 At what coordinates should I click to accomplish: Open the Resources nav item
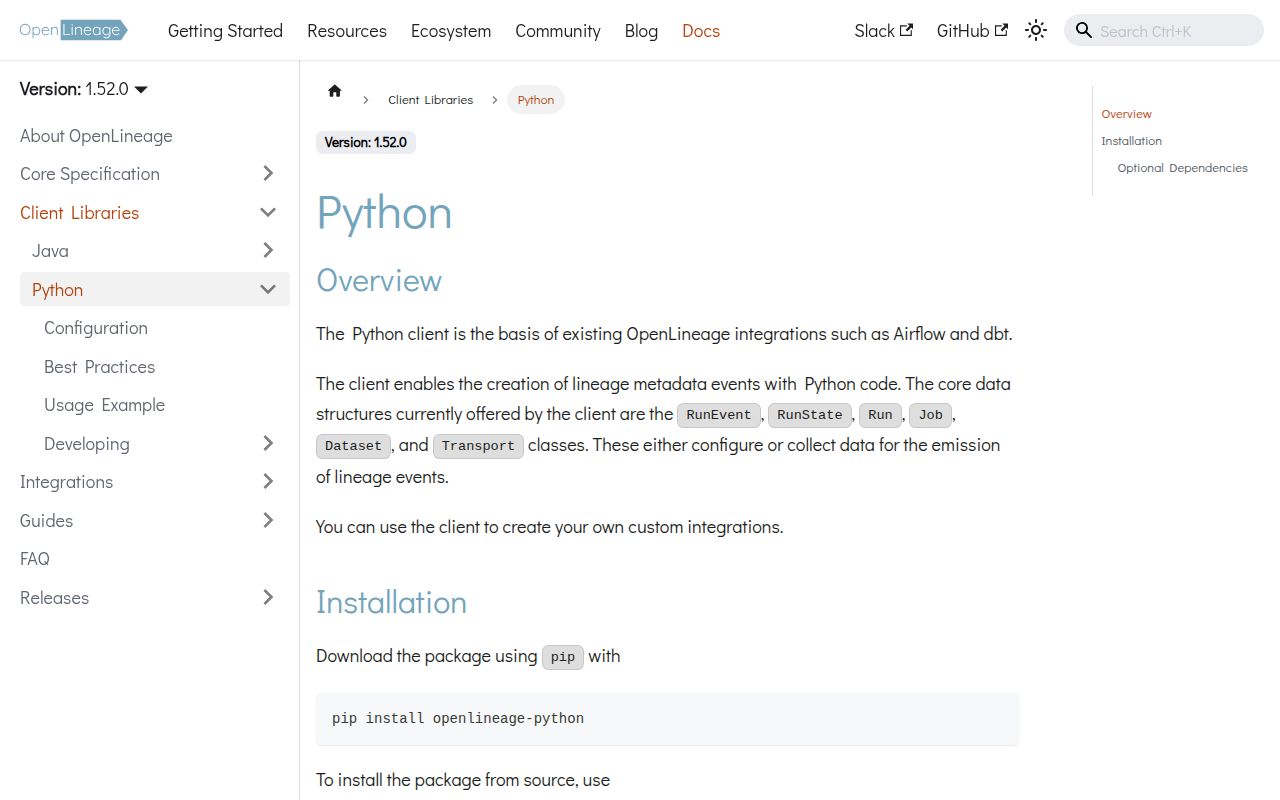pos(347,31)
